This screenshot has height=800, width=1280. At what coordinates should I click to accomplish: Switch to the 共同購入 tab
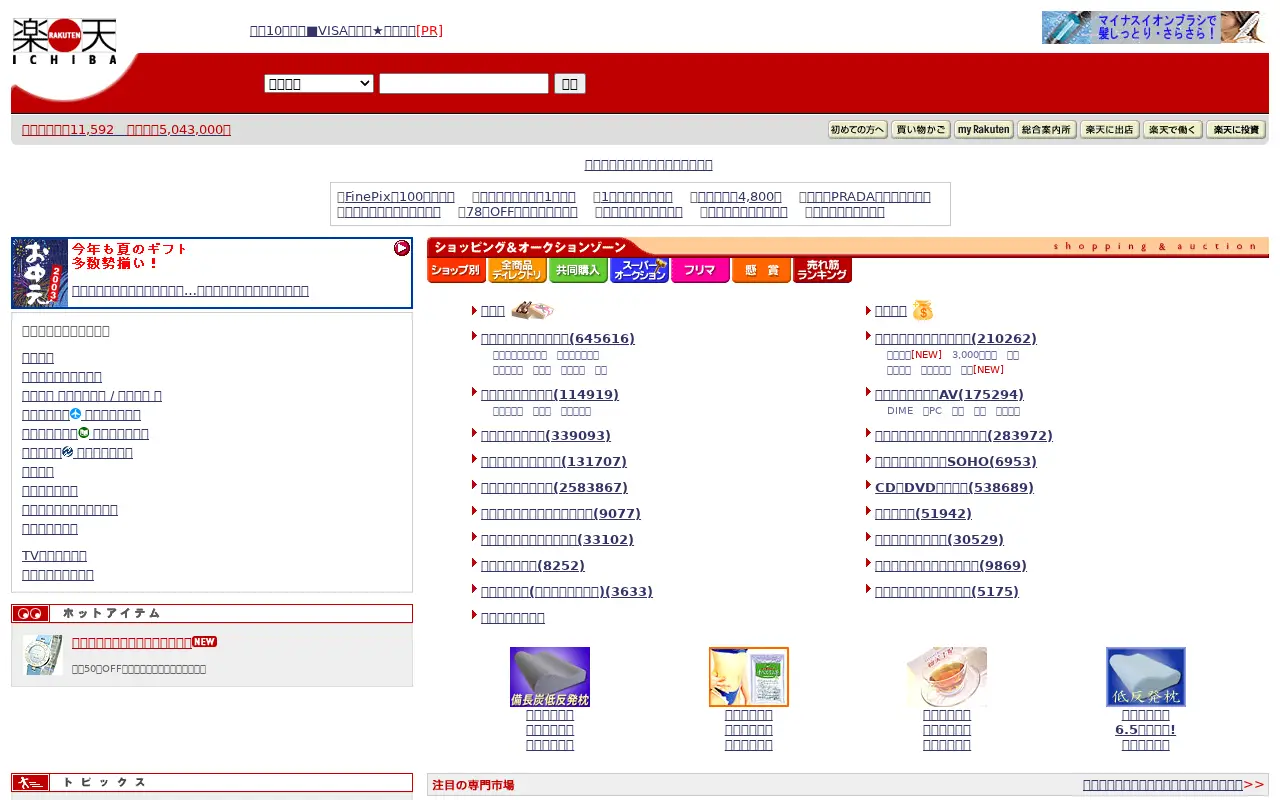578,271
